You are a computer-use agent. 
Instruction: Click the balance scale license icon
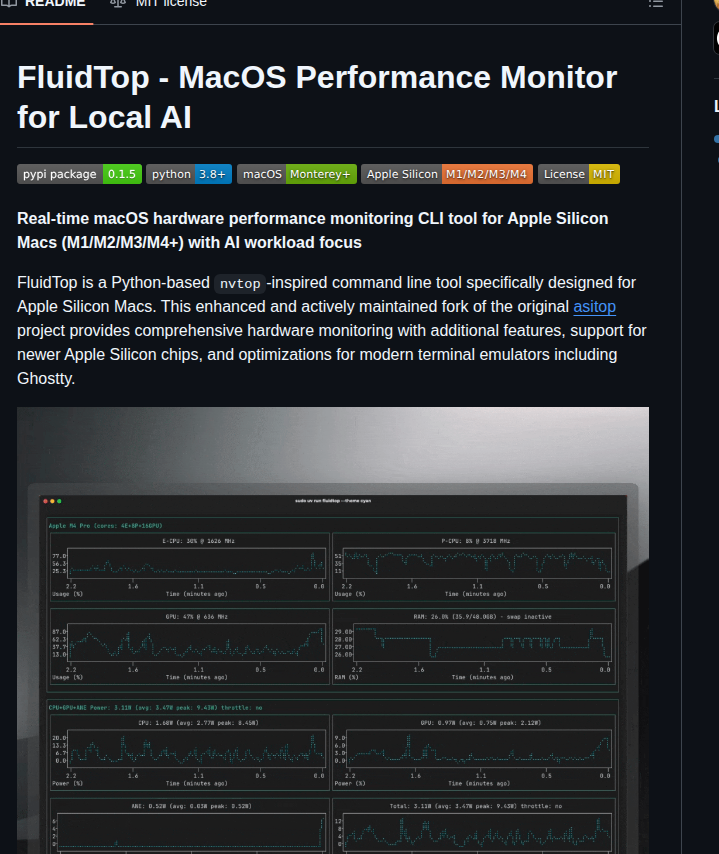(118, 3)
